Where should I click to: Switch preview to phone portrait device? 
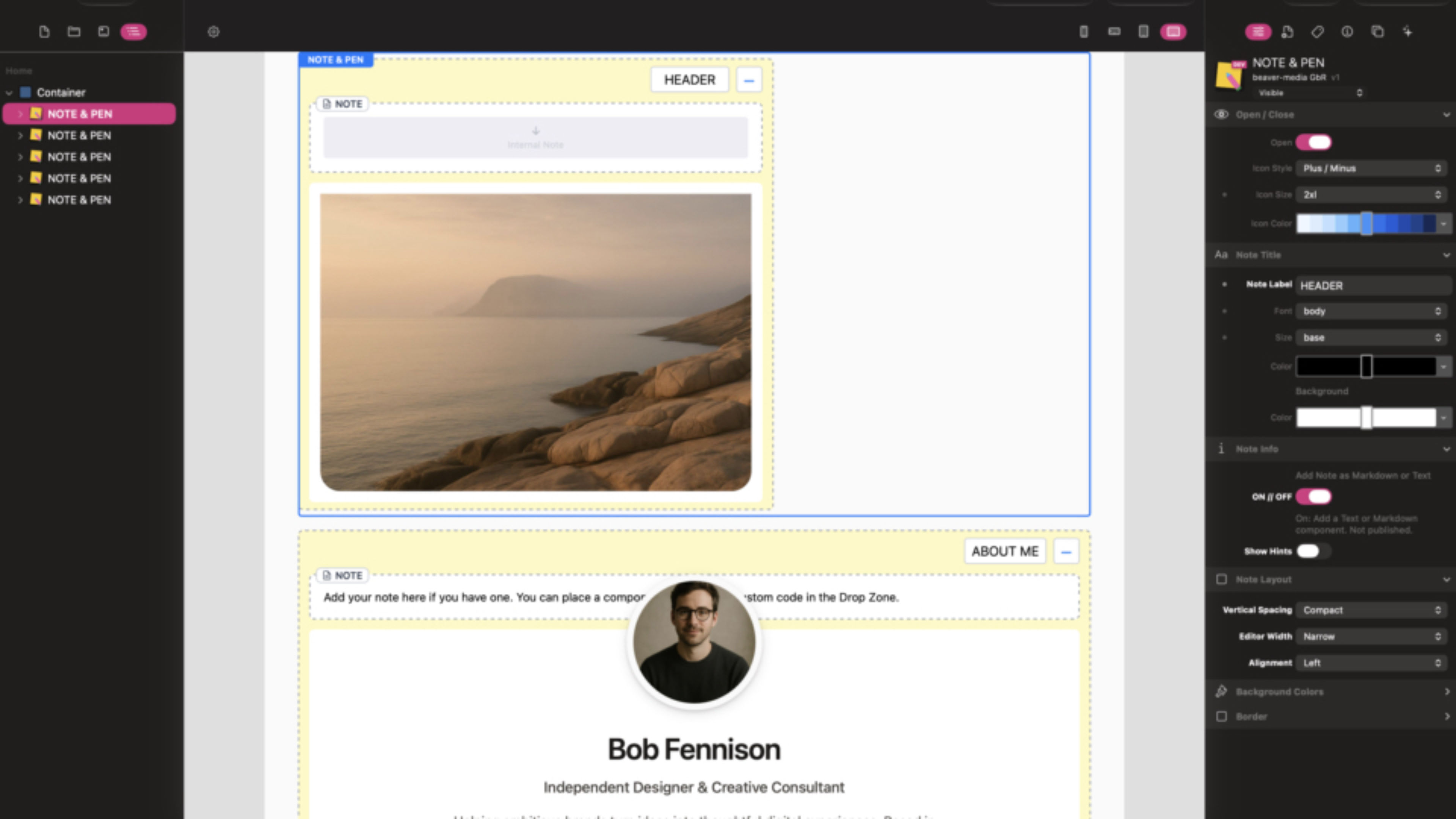(x=1084, y=31)
